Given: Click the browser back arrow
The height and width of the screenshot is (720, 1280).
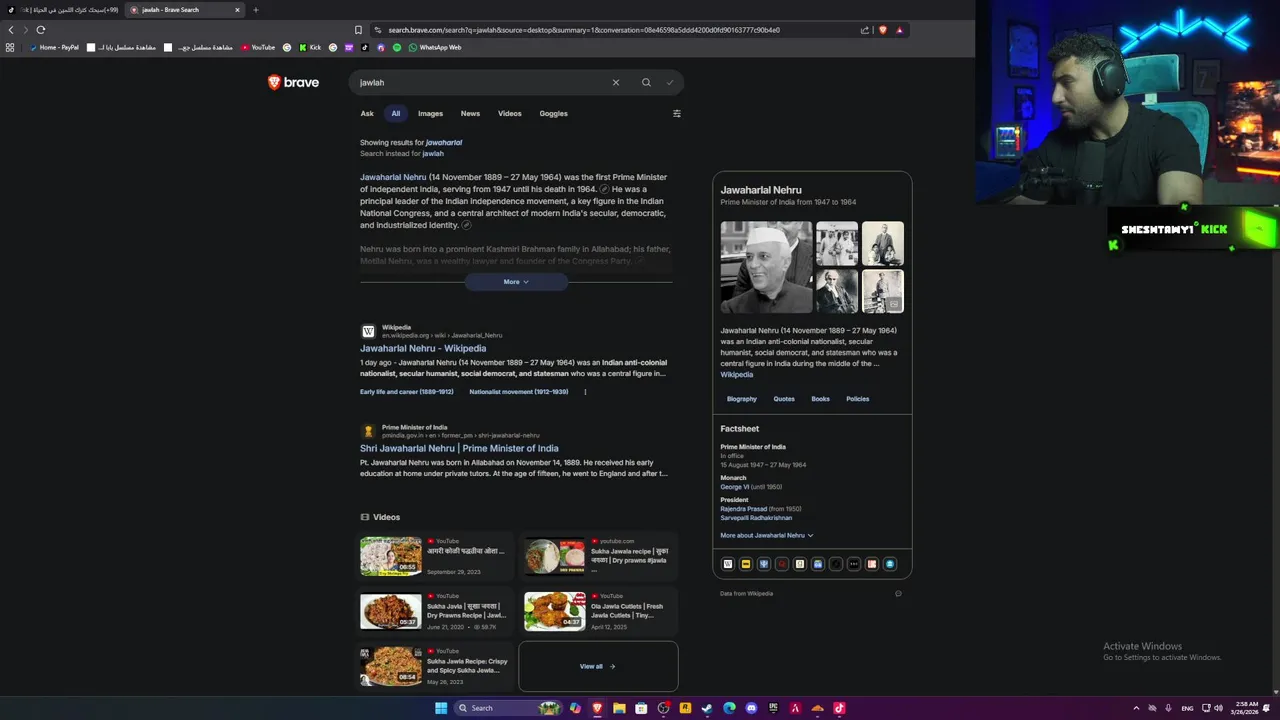Looking at the screenshot, I should [x=11, y=30].
